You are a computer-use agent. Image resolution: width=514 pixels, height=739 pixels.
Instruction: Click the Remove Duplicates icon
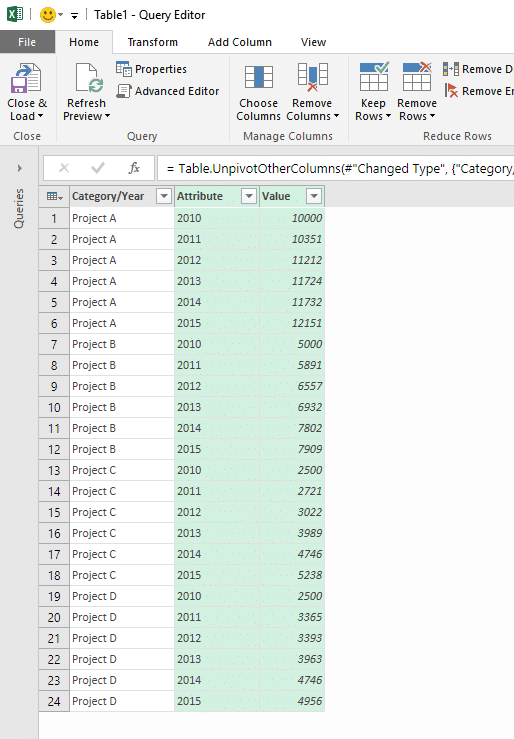click(x=451, y=69)
